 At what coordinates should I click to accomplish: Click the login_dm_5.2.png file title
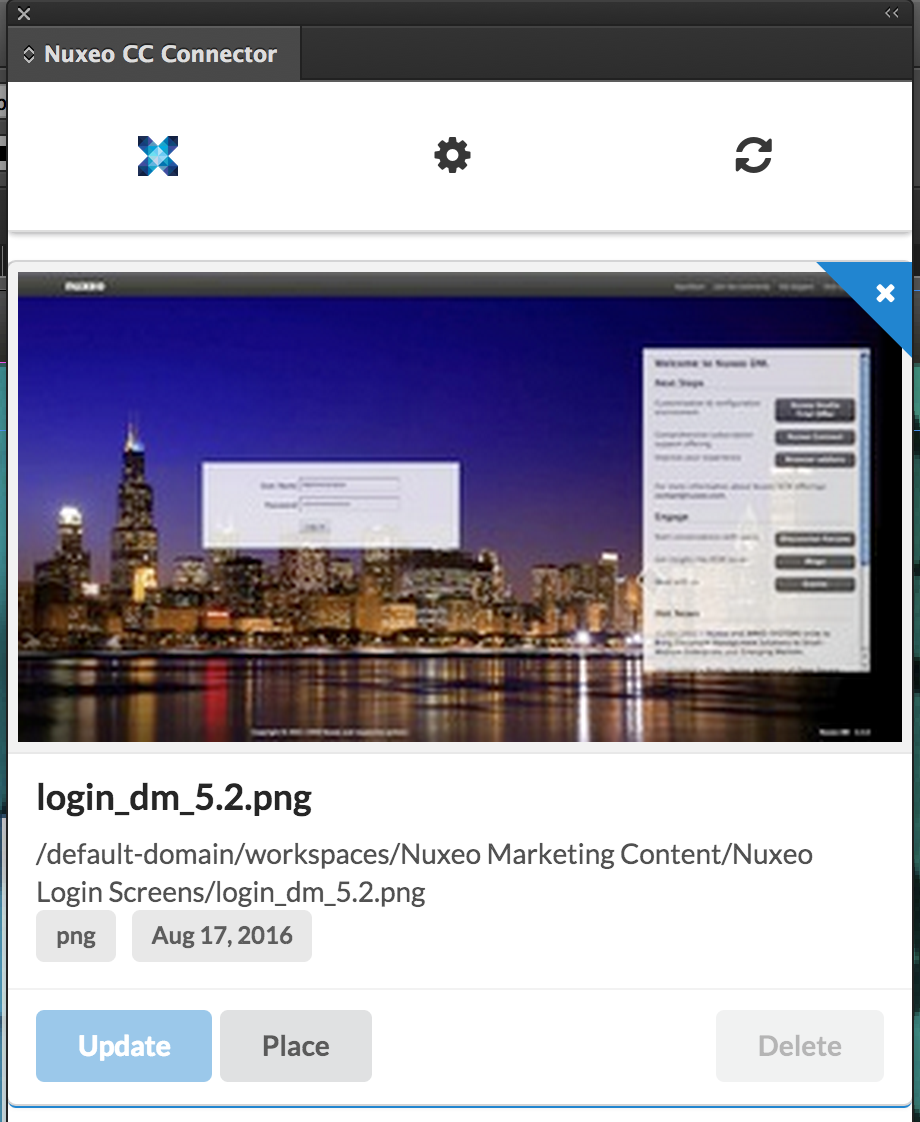(174, 797)
